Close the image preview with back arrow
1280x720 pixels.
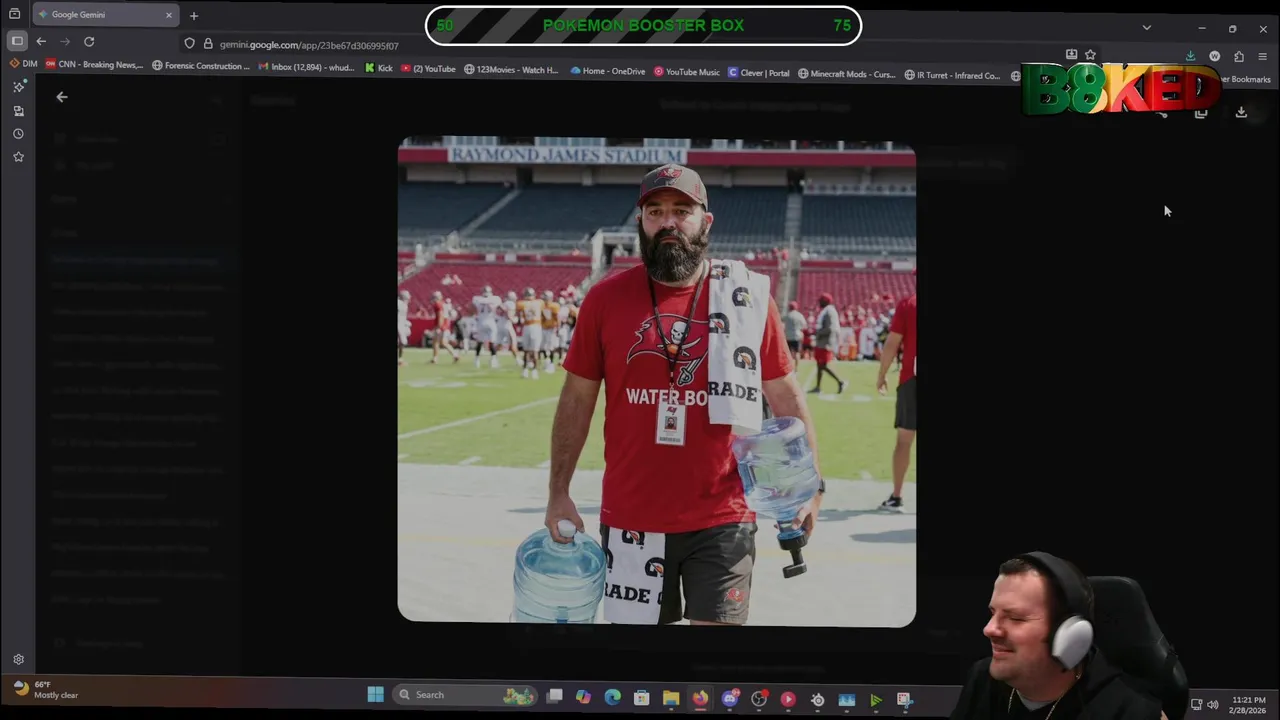click(x=62, y=97)
